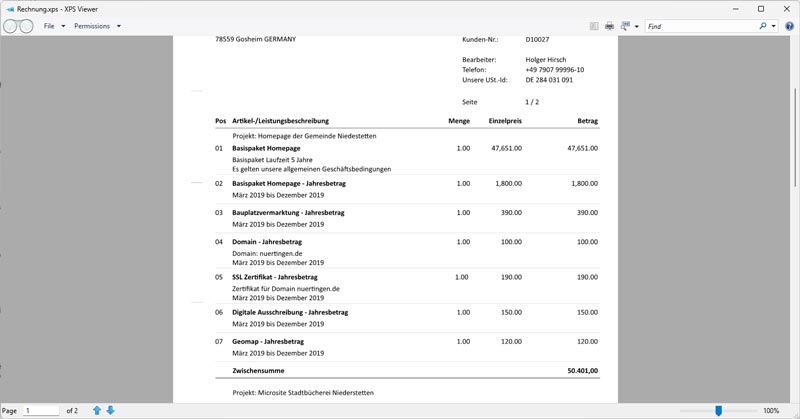800x419 pixels.
Task: Open Help via the question-mark icon
Action: [x=788, y=26]
